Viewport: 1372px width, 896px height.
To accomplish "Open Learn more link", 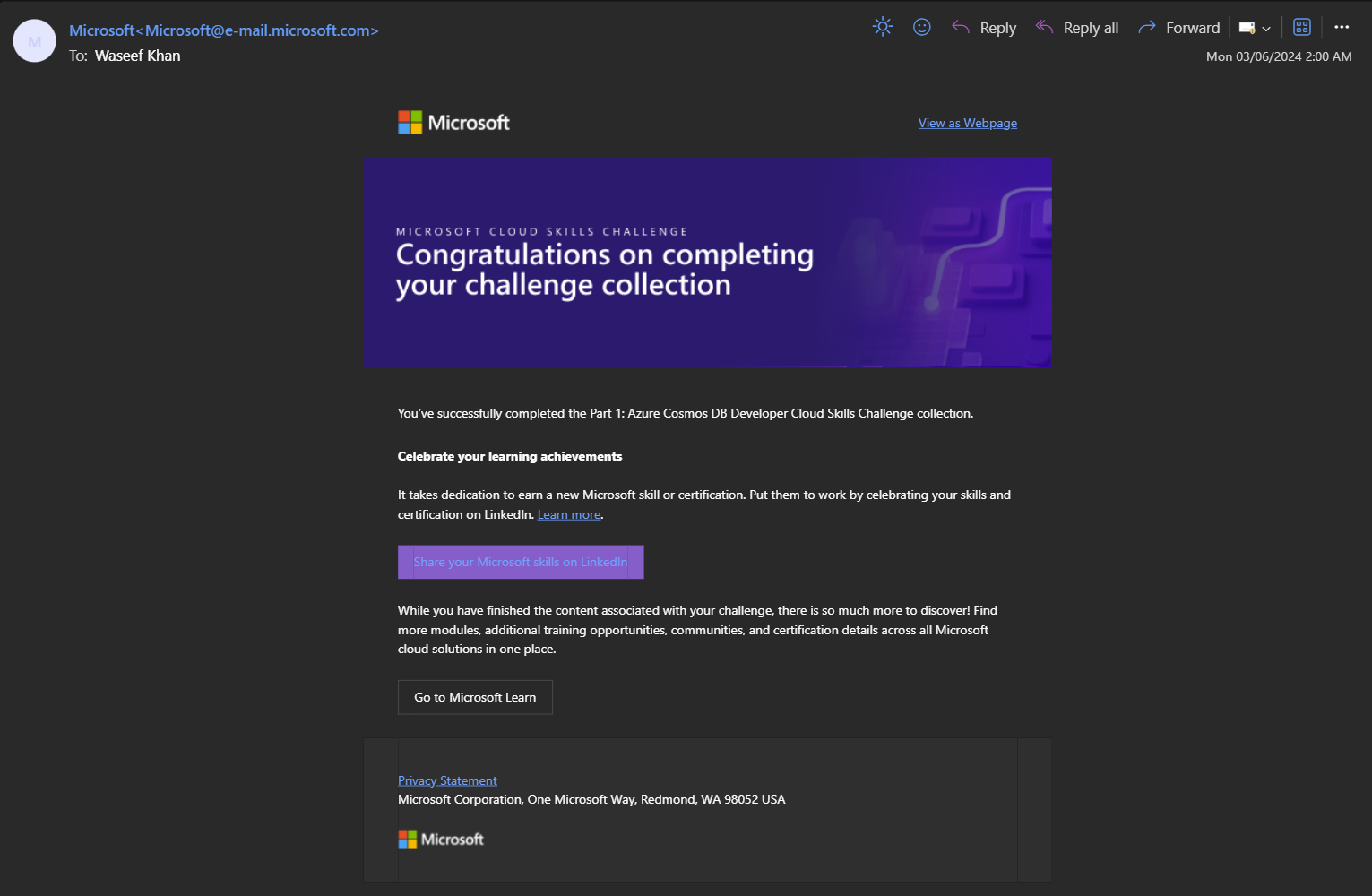I will [569, 514].
